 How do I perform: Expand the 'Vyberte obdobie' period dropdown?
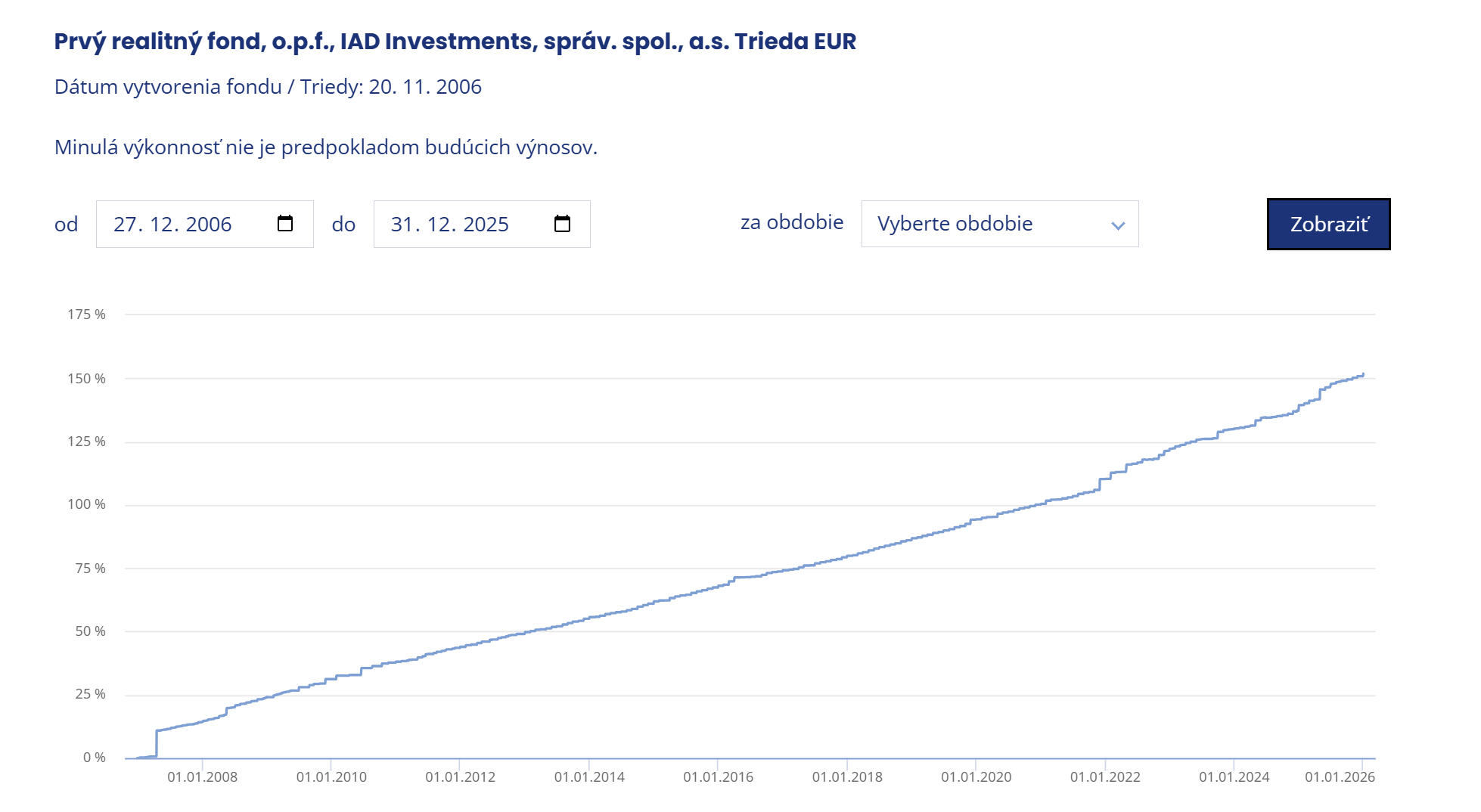coord(998,224)
